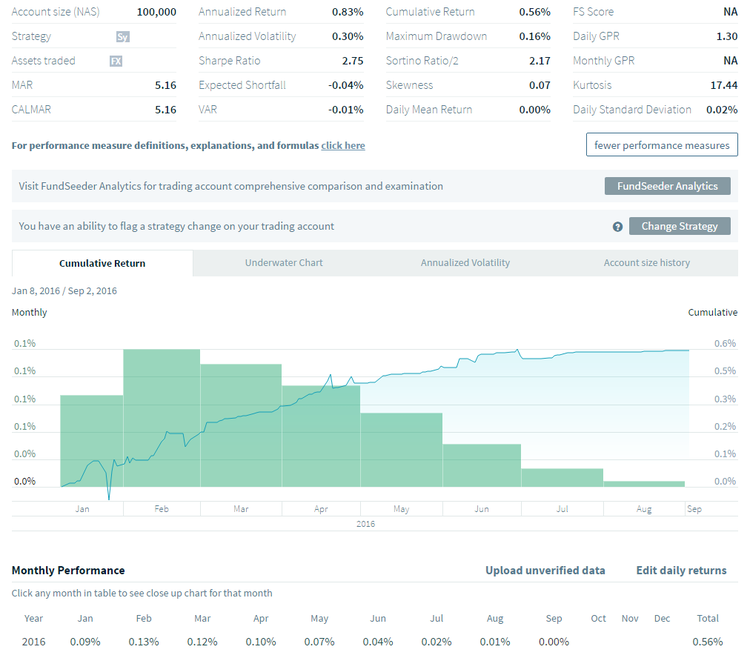Switch to the Underwater Chart tab
The image size is (750, 658).
click(284, 263)
